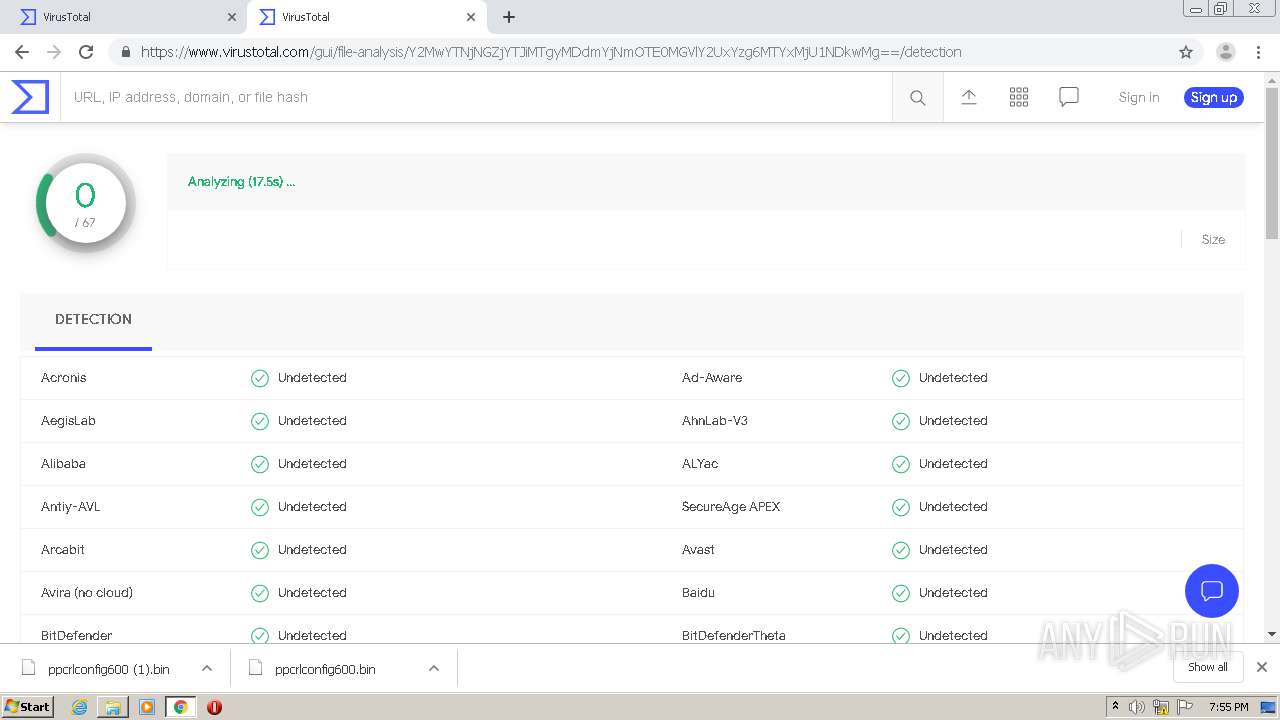Click the SecureAge APEX engine name
The width and height of the screenshot is (1280, 720).
tap(731, 507)
